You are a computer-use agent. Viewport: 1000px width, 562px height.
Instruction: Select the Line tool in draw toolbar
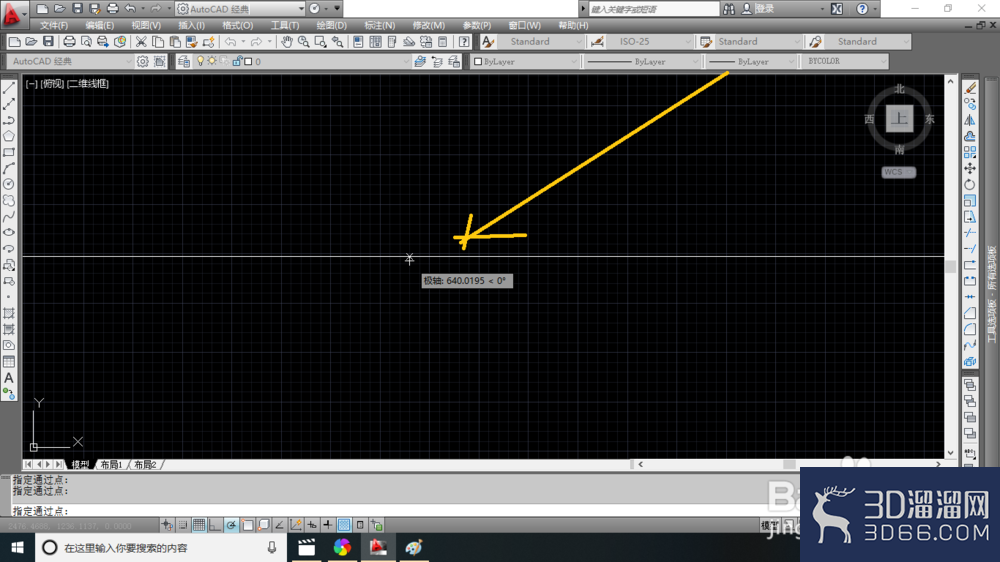tap(9, 88)
